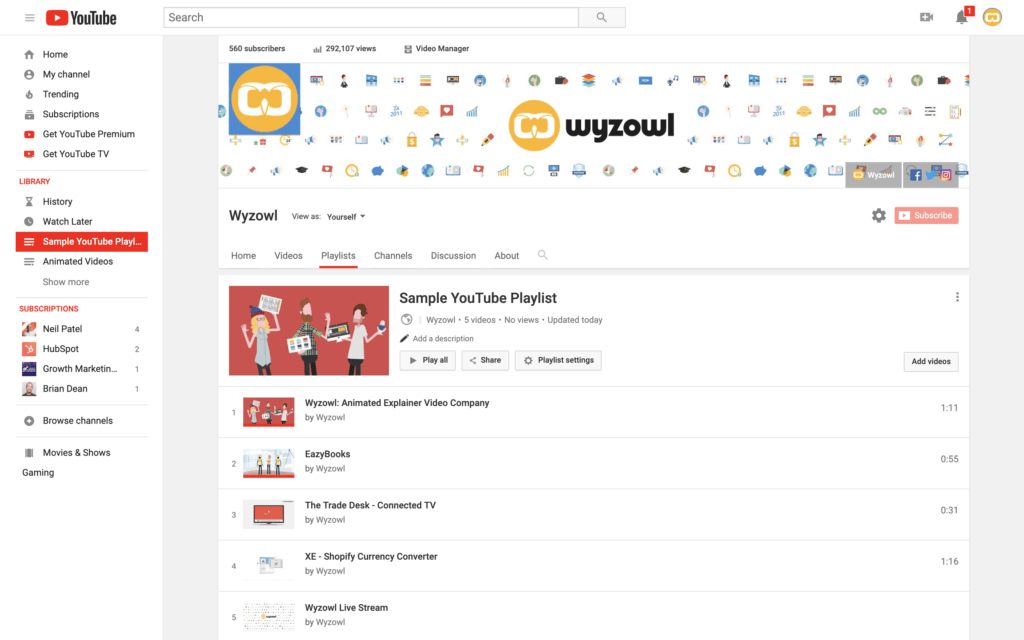Click the EazyBooks video thumbnail

click(x=268, y=464)
